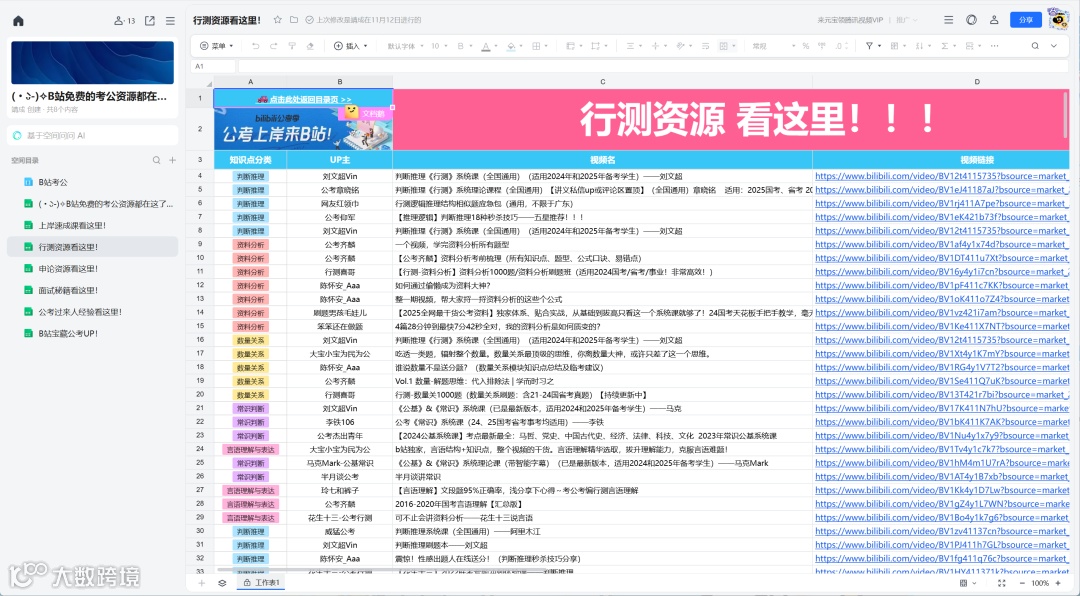
Task: Open the outline list icon near share
Action: tap(948, 20)
